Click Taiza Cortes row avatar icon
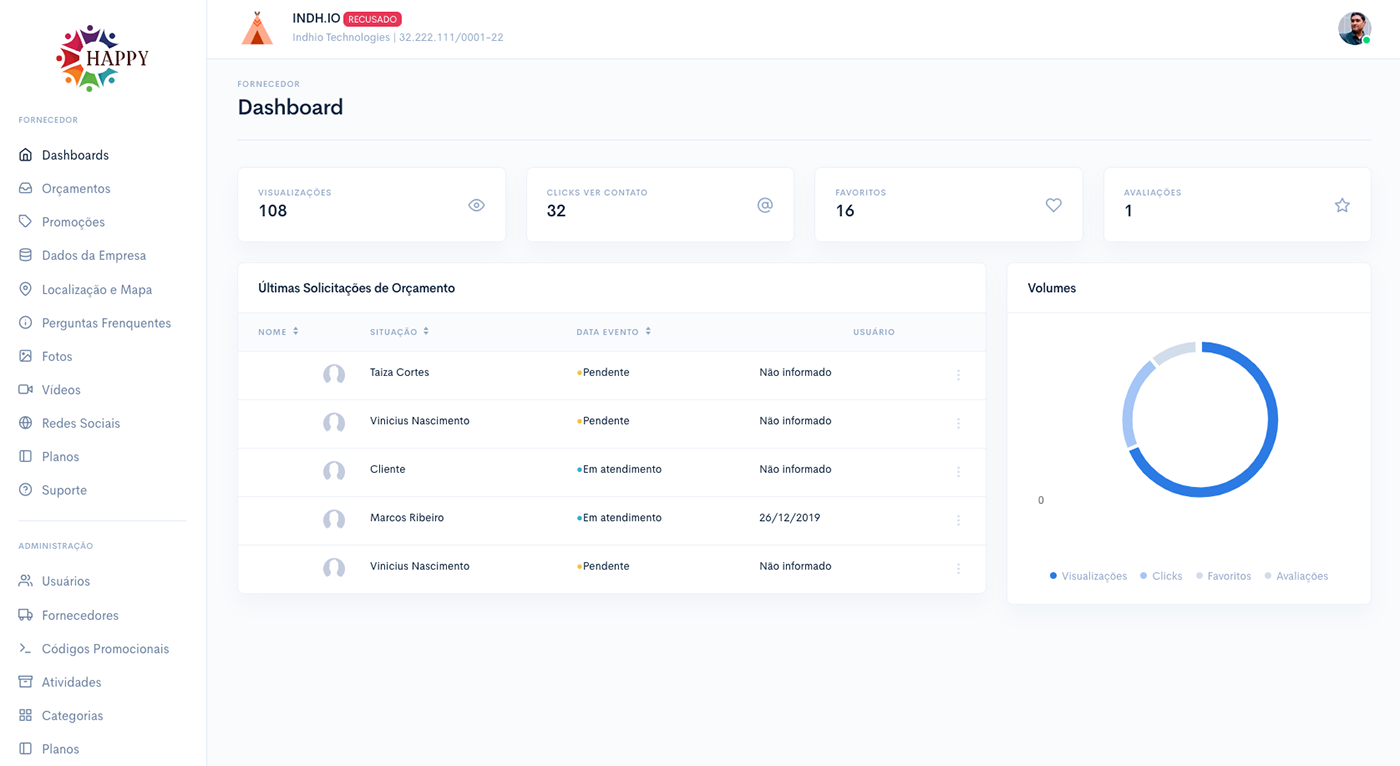The width and height of the screenshot is (1400, 766). 334,374
